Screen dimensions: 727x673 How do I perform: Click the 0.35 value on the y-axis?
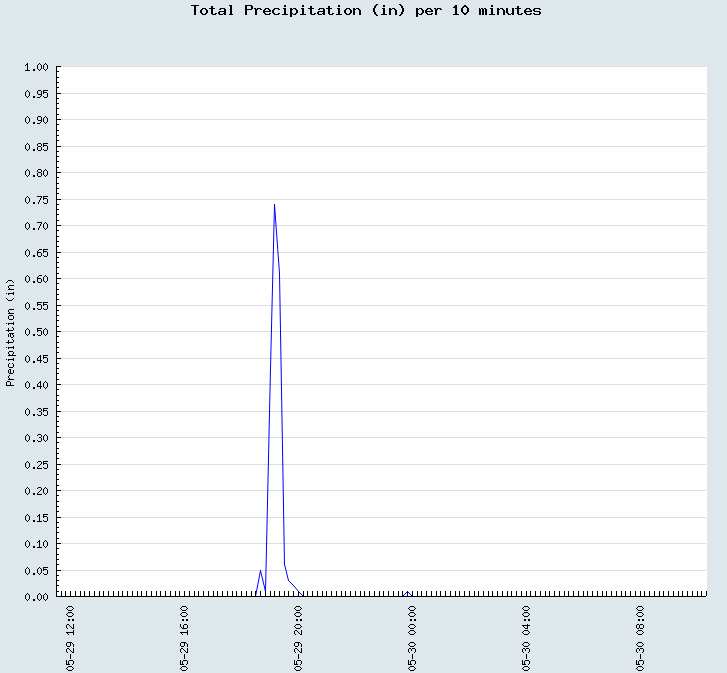(x=36, y=412)
